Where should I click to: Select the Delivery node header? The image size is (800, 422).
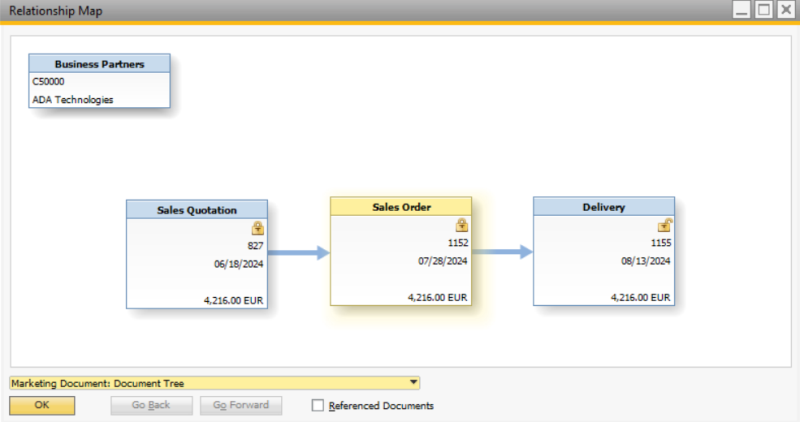click(603, 207)
